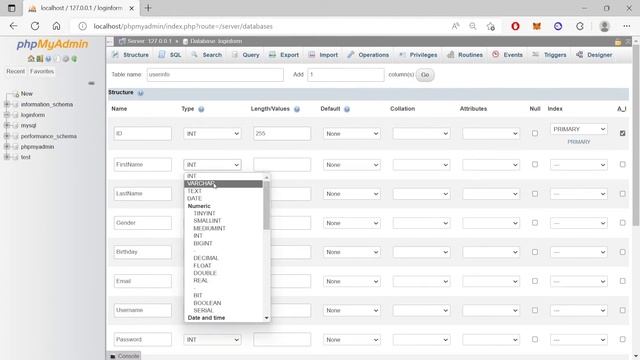Image resolution: width=640 pixels, height=360 pixels.
Task: Click the Length/Values field for ID
Action: (282, 133)
